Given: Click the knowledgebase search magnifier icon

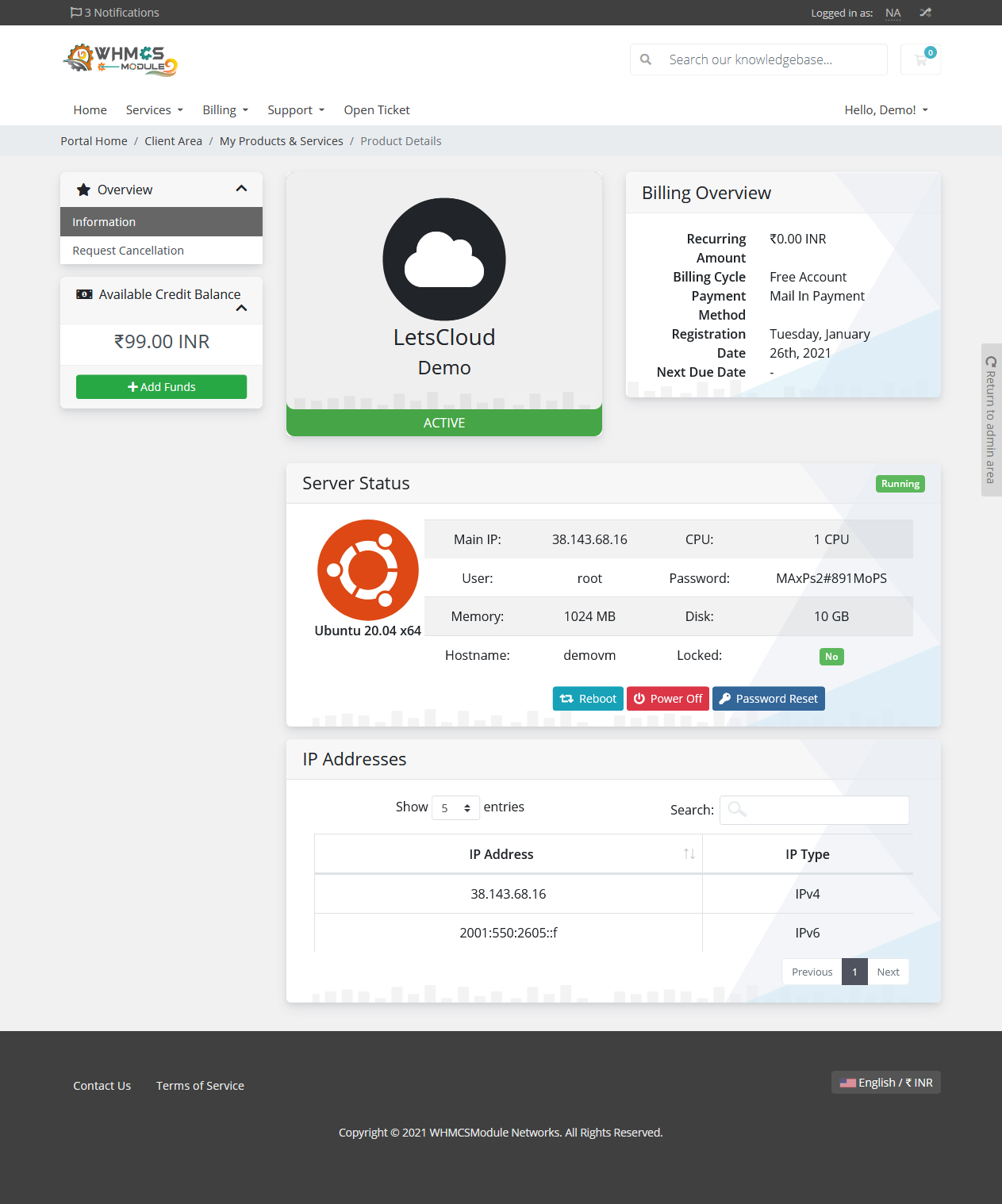Looking at the screenshot, I should click(x=646, y=59).
